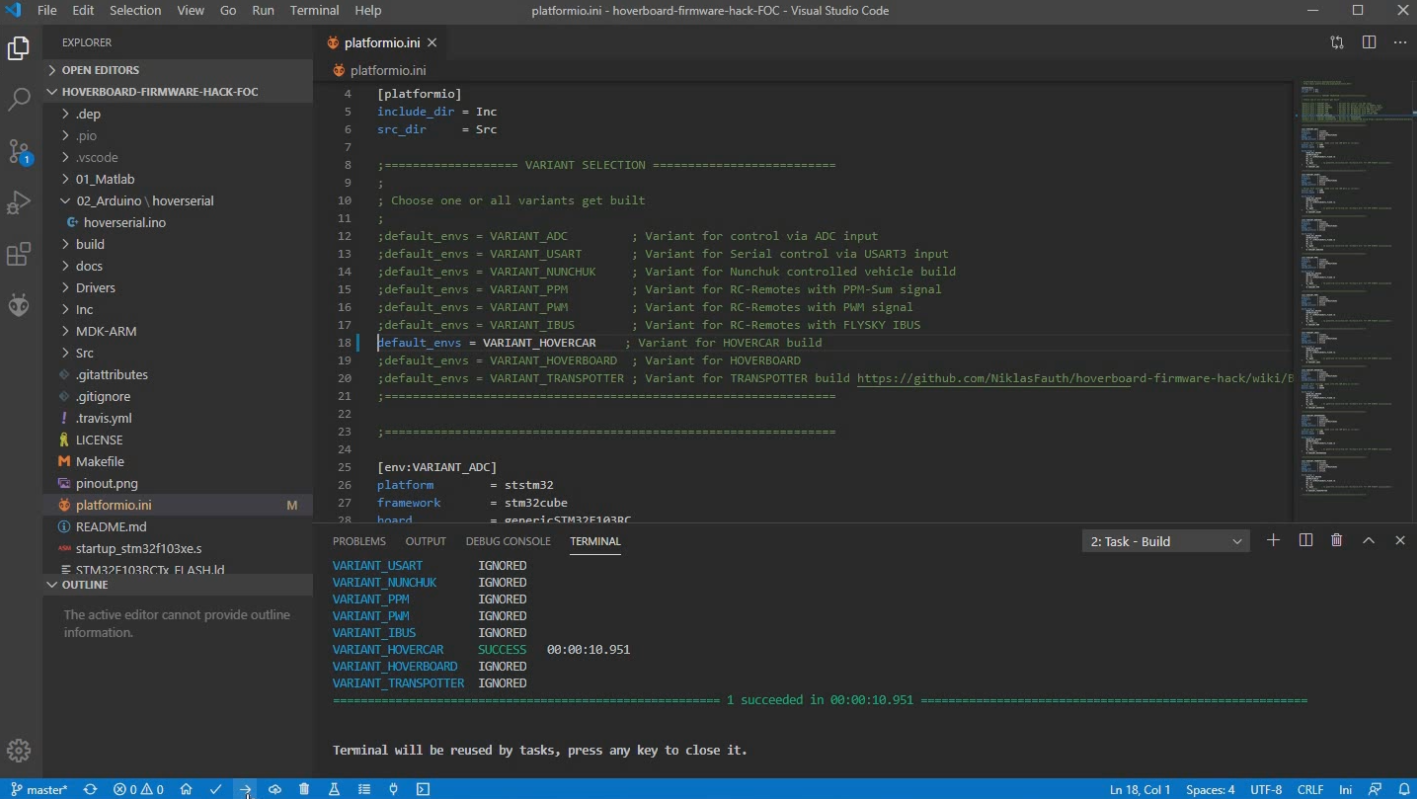Click the Ln 18, Col 1 status indicator
This screenshot has width=1417, height=799.
1140,789
